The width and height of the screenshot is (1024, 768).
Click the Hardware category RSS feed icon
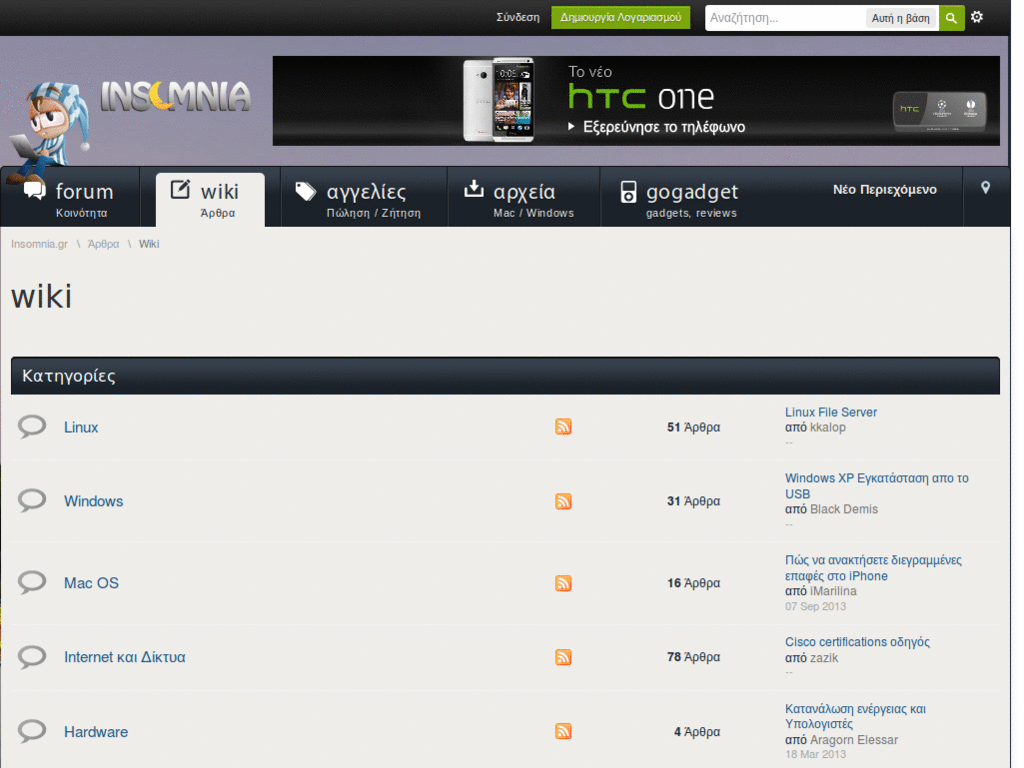pyautogui.click(x=563, y=731)
